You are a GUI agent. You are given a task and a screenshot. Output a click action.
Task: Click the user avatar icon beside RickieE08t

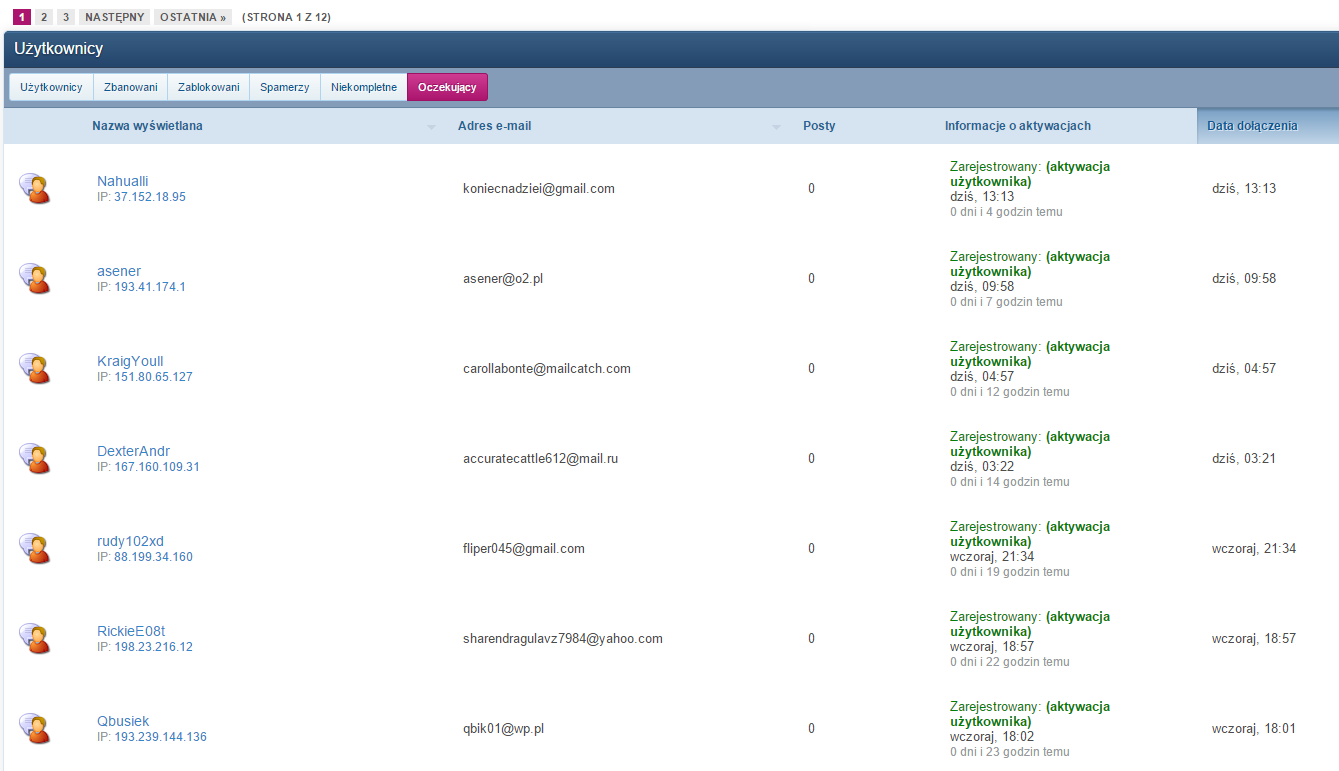[x=34, y=638]
